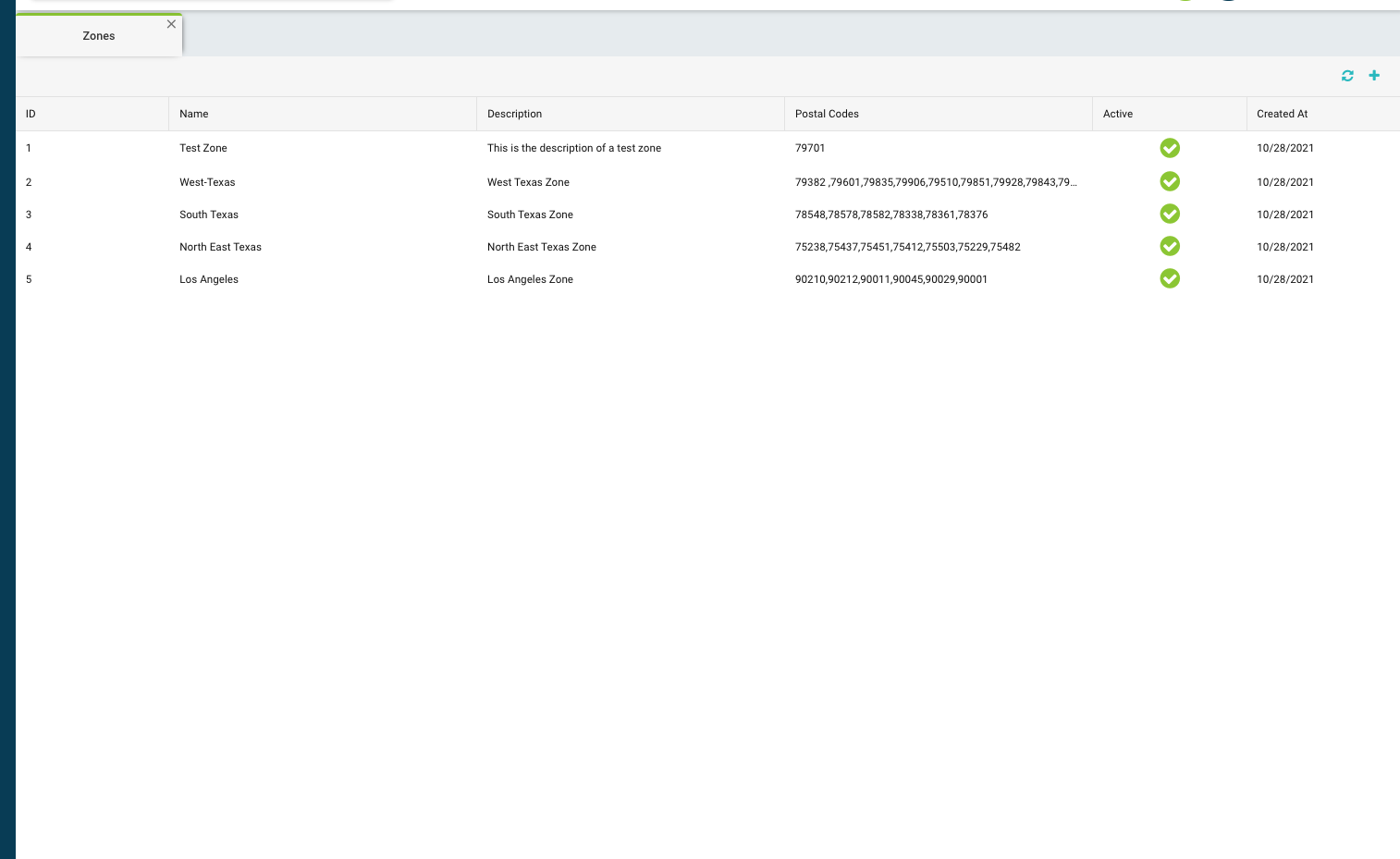Toggle active checkmark for South Texas

point(1170,214)
